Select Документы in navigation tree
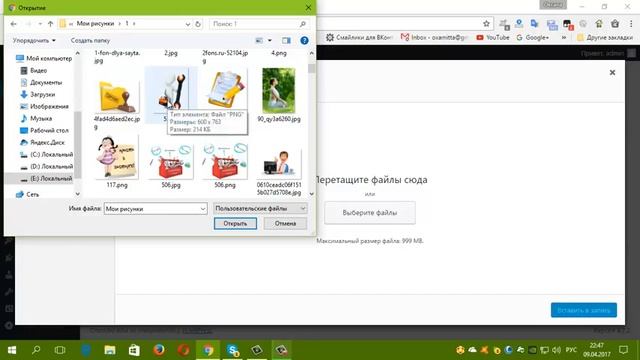This screenshot has height=360, width=640. click(41, 82)
